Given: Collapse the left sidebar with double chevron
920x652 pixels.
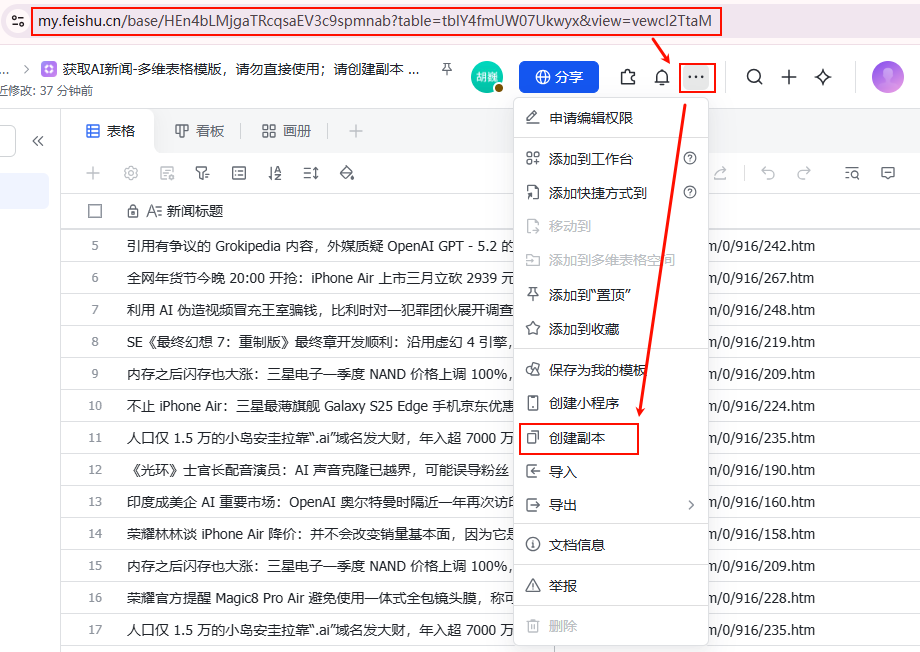Looking at the screenshot, I should (x=38, y=141).
